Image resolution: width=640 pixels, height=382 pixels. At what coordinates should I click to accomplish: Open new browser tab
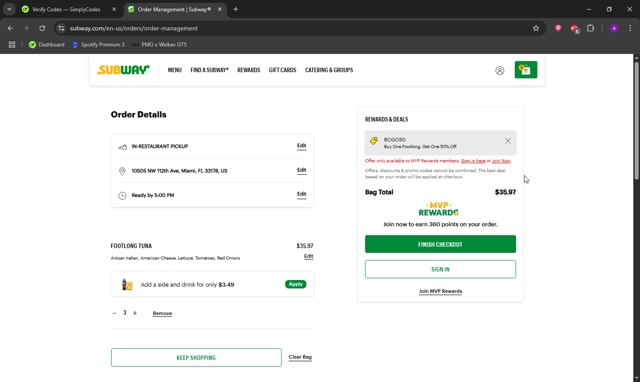tap(236, 9)
